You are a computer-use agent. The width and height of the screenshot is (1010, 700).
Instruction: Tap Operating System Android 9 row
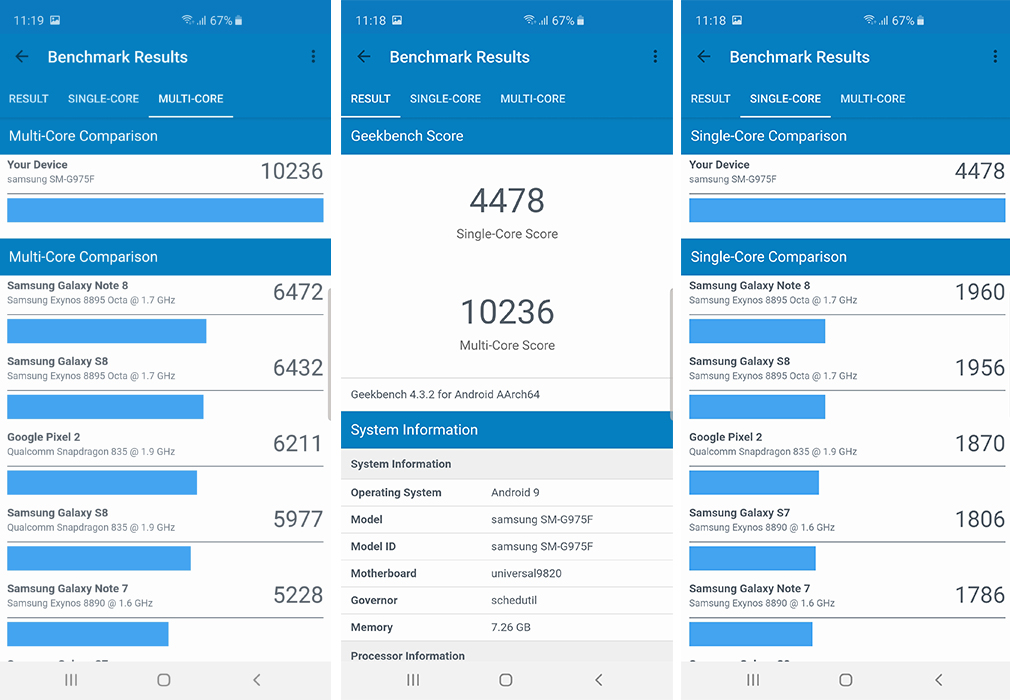507,493
